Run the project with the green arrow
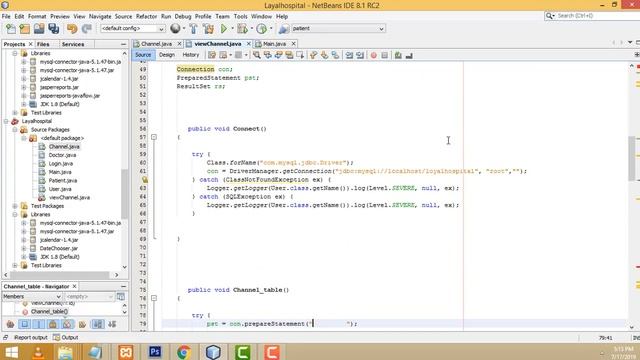The width and height of the screenshot is (640, 360). (x=224, y=29)
